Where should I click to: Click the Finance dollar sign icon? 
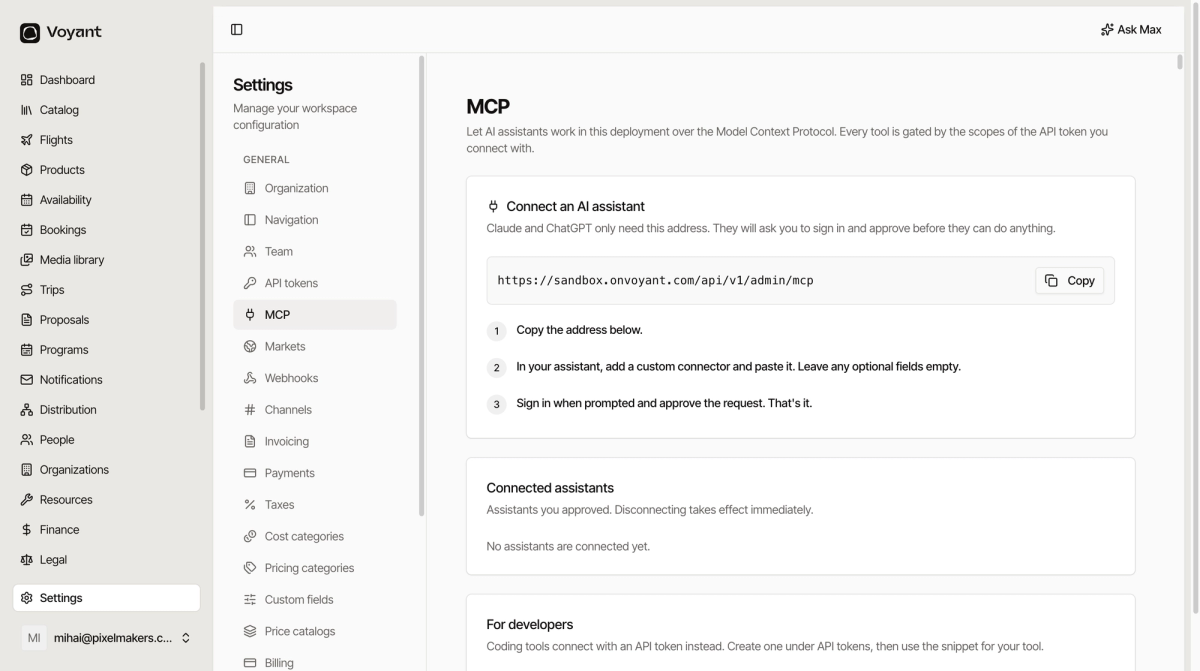coord(27,530)
